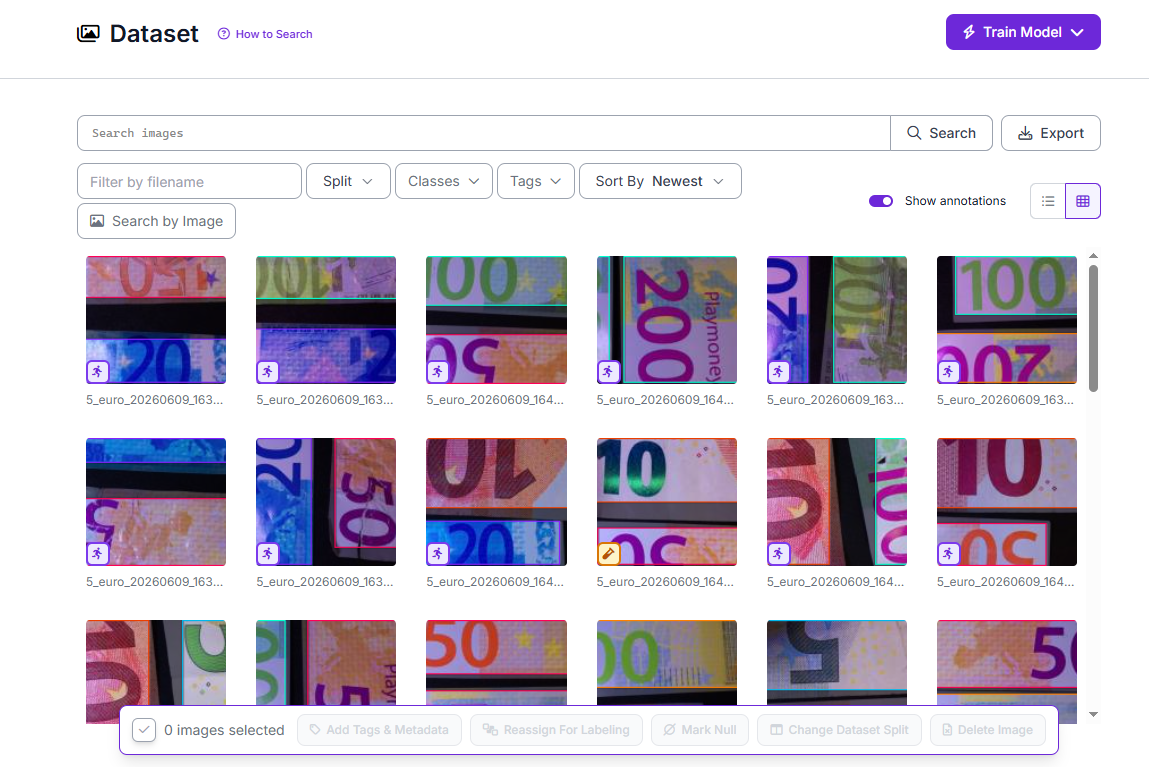Open the Train Model dropdown
Screen dimensions: 1149x767
(x=1023, y=32)
